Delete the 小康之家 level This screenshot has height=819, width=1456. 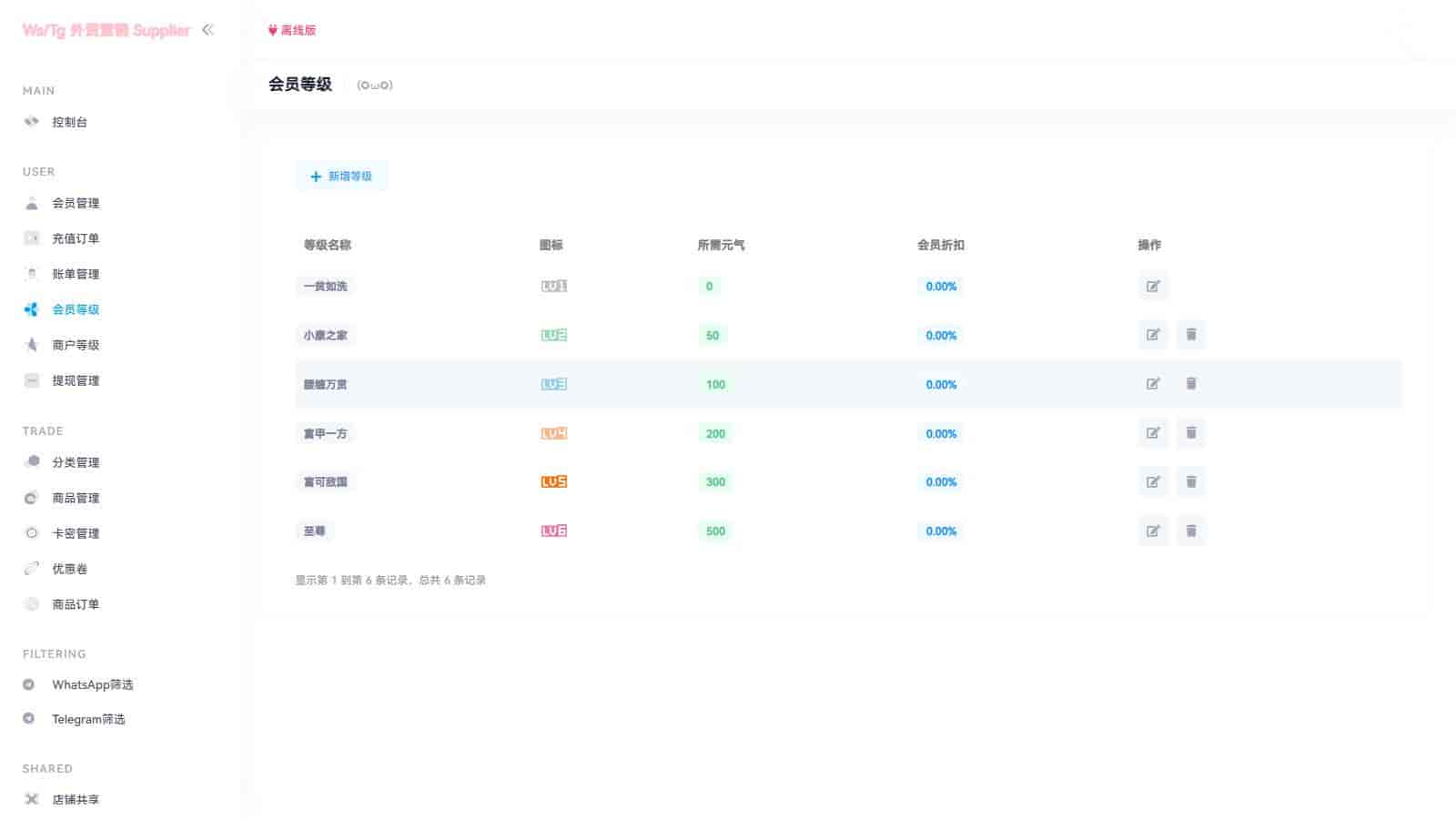pos(1190,335)
